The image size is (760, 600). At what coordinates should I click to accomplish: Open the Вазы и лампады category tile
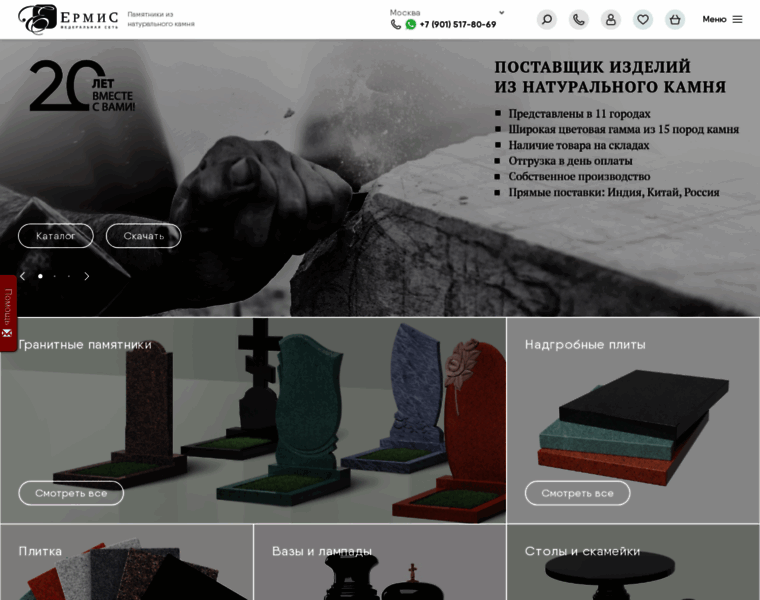[380, 562]
